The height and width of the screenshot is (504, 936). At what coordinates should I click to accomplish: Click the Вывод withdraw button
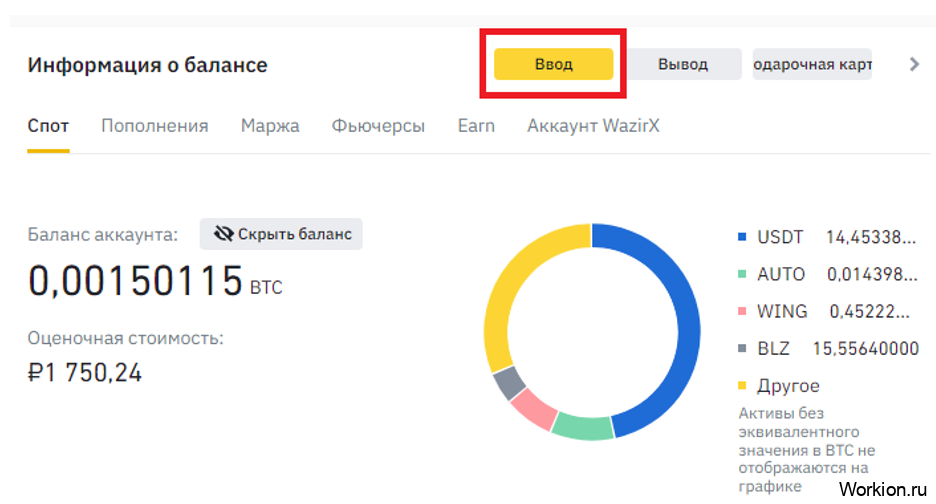tap(683, 64)
